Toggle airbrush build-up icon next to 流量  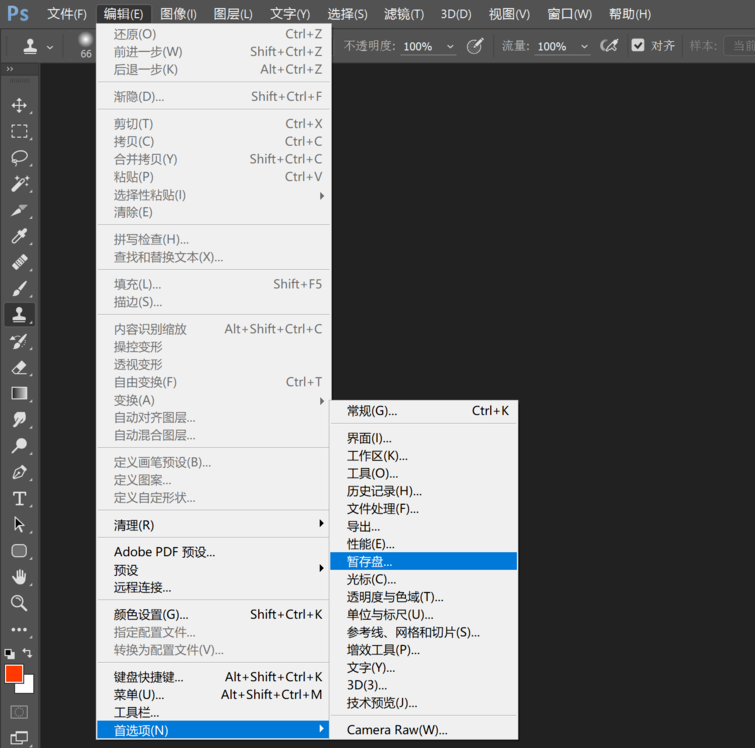pyautogui.click(x=609, y=46)
